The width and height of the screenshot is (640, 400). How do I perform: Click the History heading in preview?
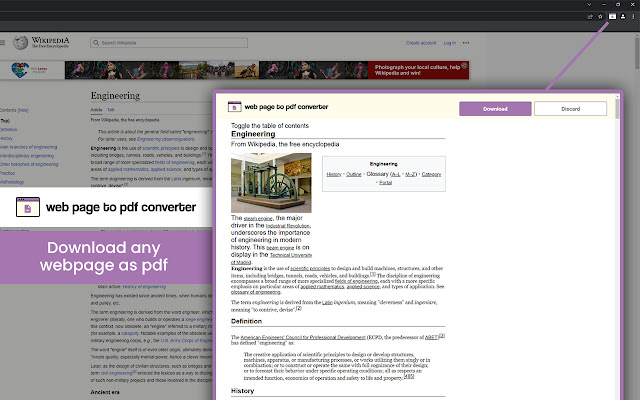[x=242, y=391]
